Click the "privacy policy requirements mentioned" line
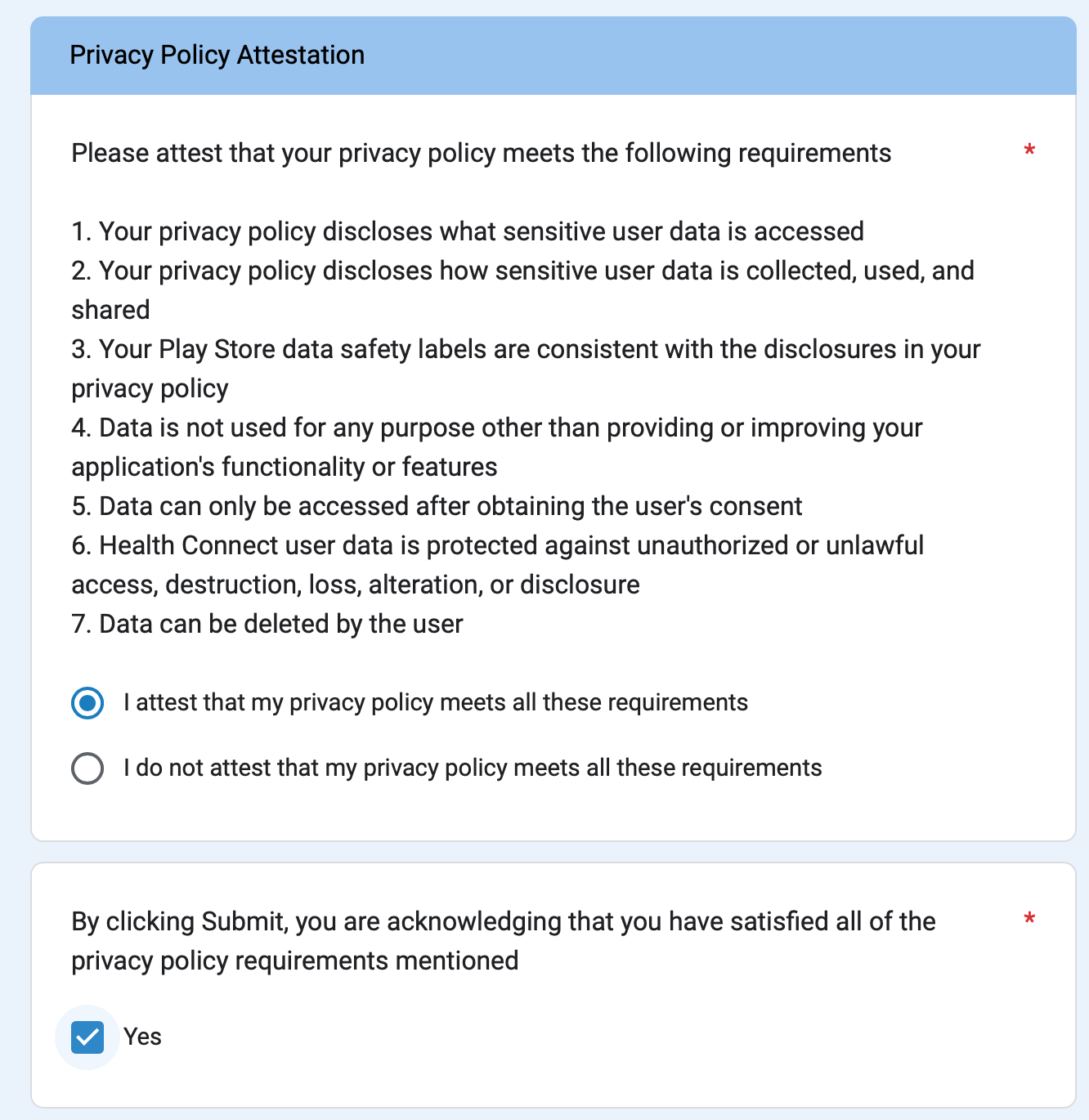The image size is (1089, 1120). tap(295, 961)
